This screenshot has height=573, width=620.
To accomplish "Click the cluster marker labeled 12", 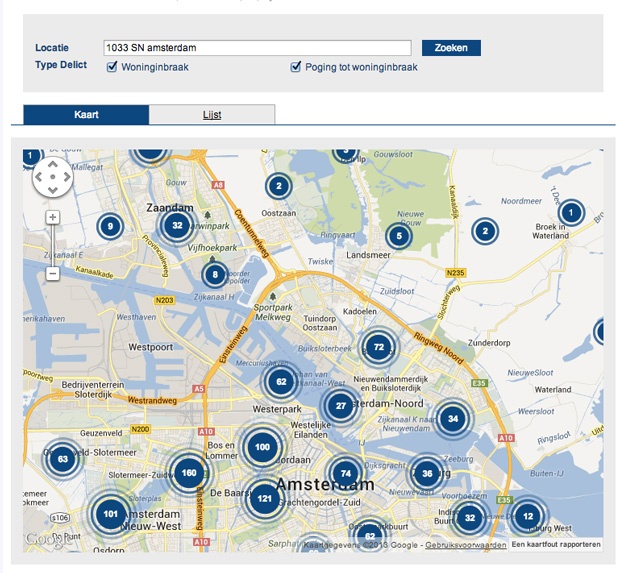I will point(528,516).
